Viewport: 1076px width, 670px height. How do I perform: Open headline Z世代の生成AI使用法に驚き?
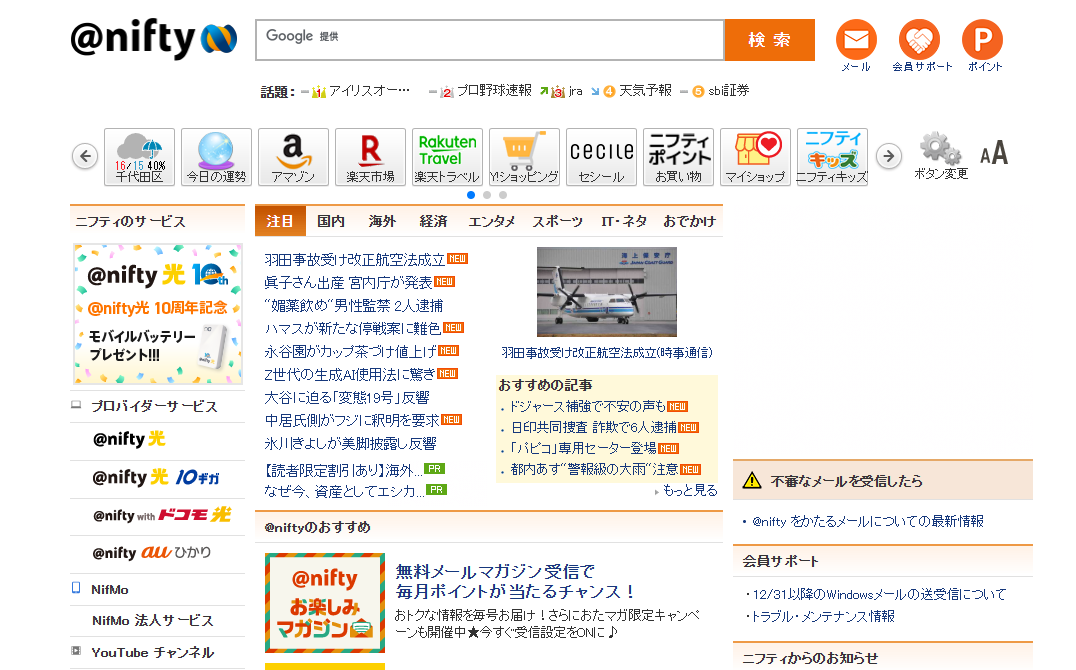[350, 374]
